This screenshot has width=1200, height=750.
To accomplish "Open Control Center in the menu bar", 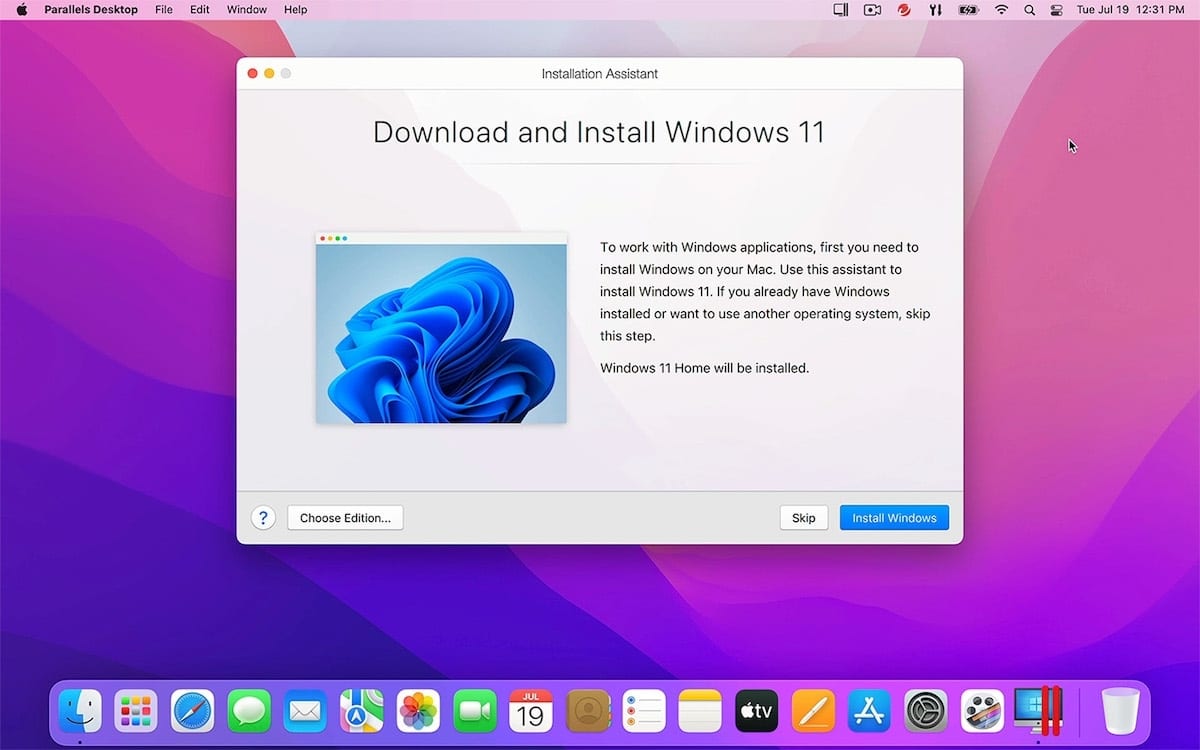I will coord(1057,10).
